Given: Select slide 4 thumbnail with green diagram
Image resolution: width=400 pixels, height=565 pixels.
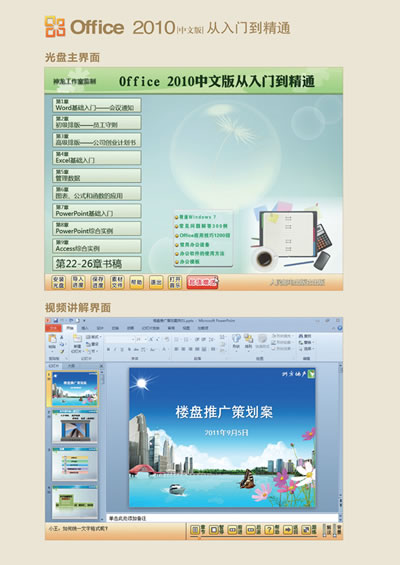Looking at the screenshot, I should click(x=75, y=502).
